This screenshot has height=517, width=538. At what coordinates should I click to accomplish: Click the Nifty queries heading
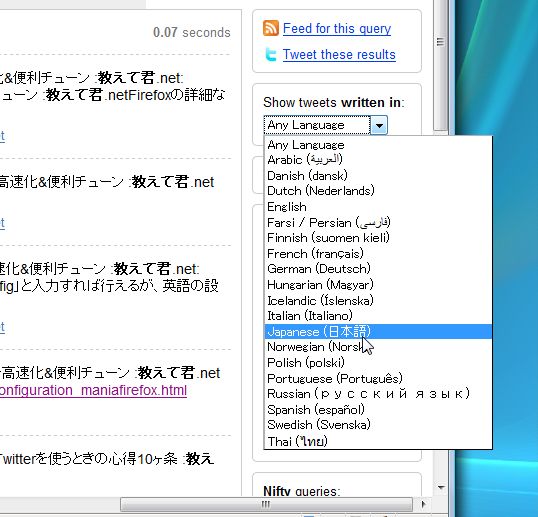coord(302,491)
